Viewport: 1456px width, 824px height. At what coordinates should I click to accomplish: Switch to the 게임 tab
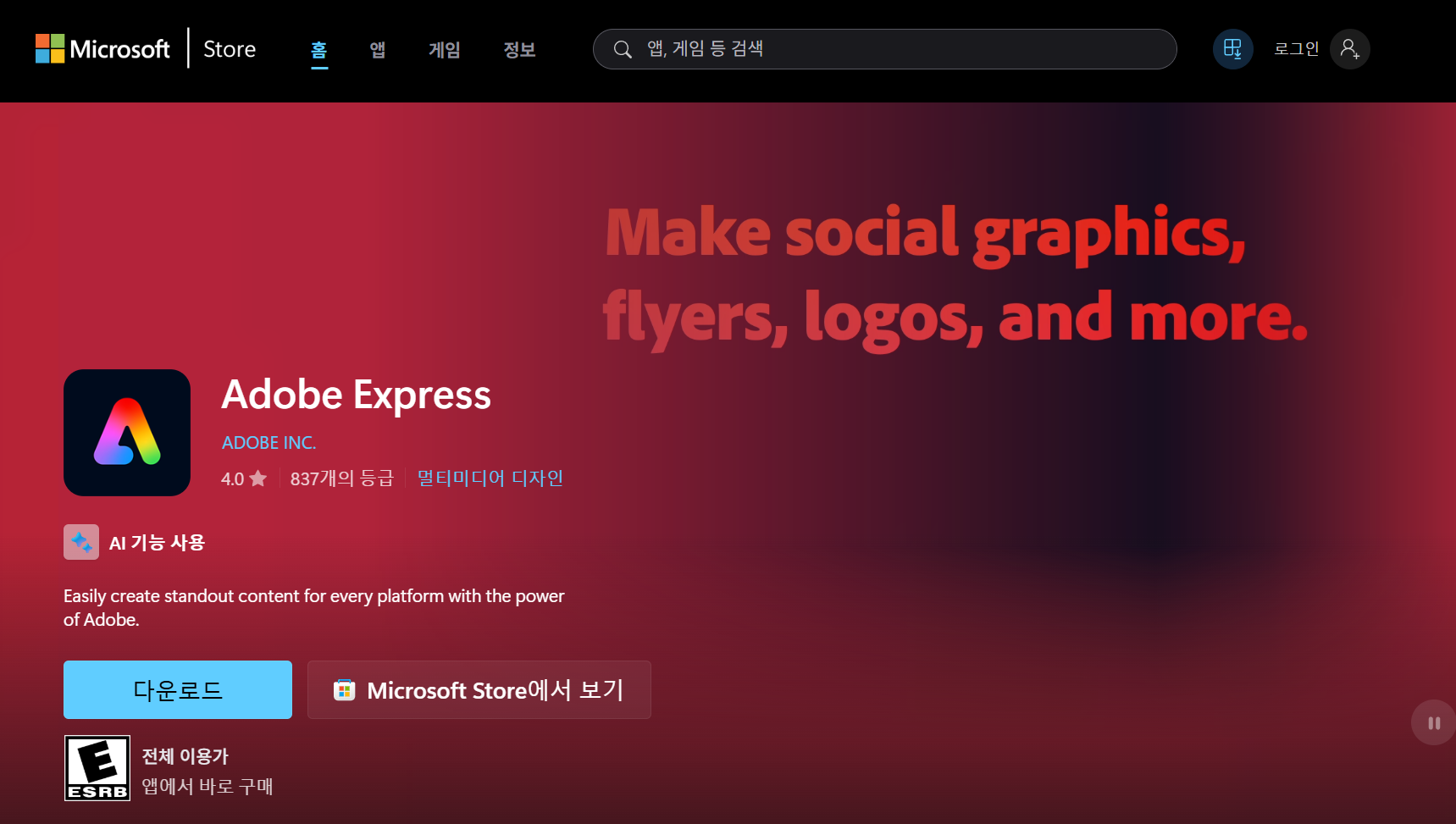pyautogui.click(x=445, y=49)
